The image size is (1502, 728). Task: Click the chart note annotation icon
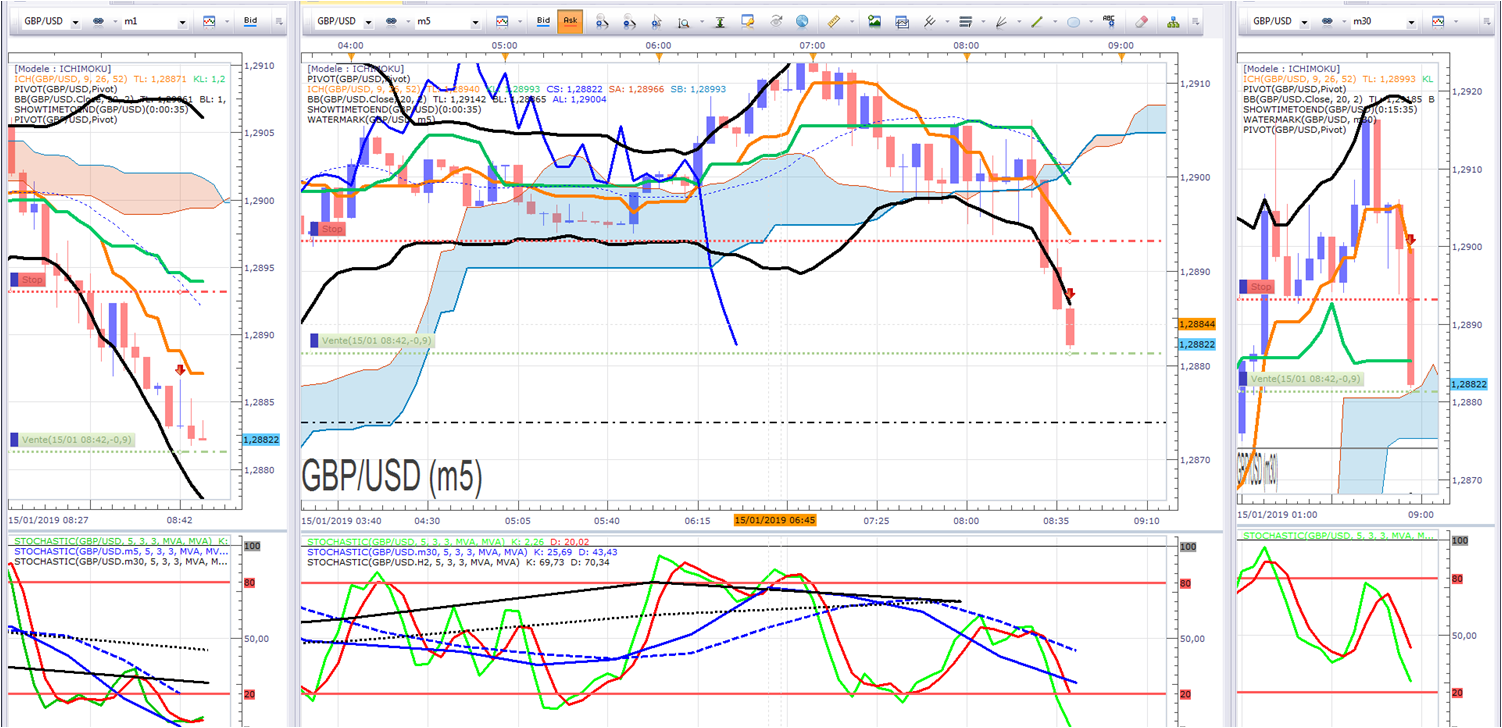click(747, 21)
